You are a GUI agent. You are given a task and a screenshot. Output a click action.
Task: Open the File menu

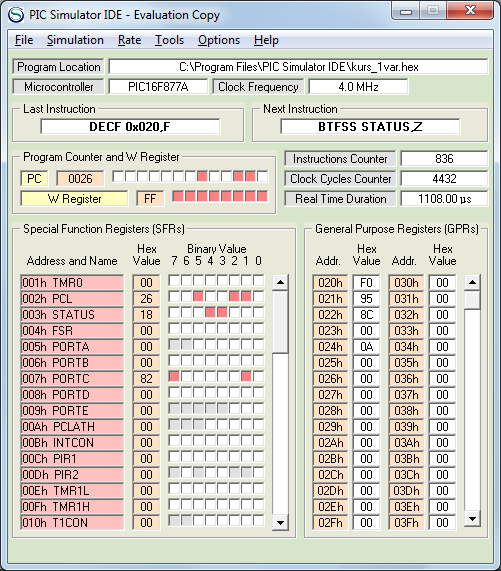tap(24, 40)
